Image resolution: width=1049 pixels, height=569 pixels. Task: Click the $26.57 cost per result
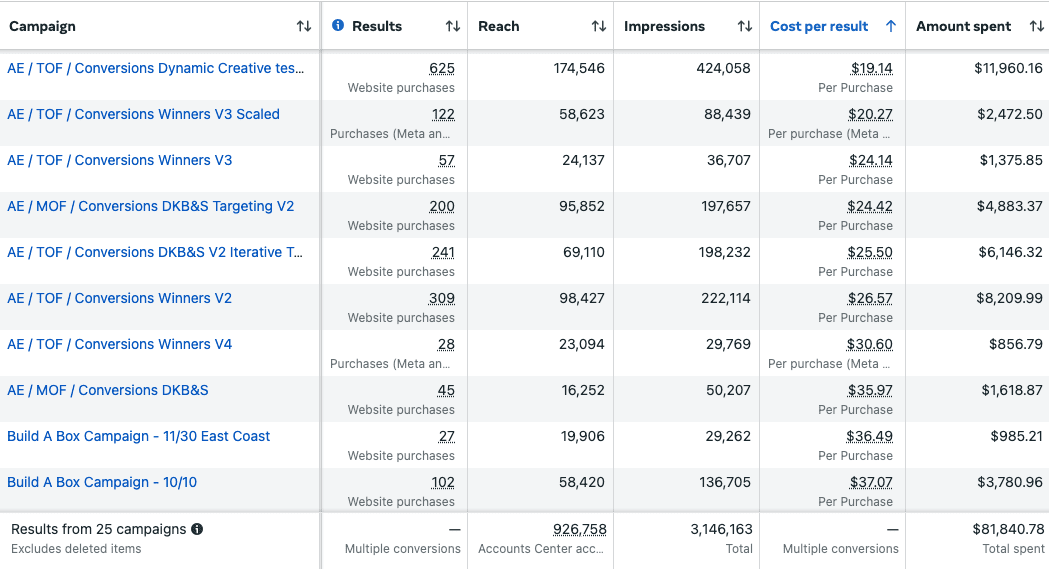[870, 298]
